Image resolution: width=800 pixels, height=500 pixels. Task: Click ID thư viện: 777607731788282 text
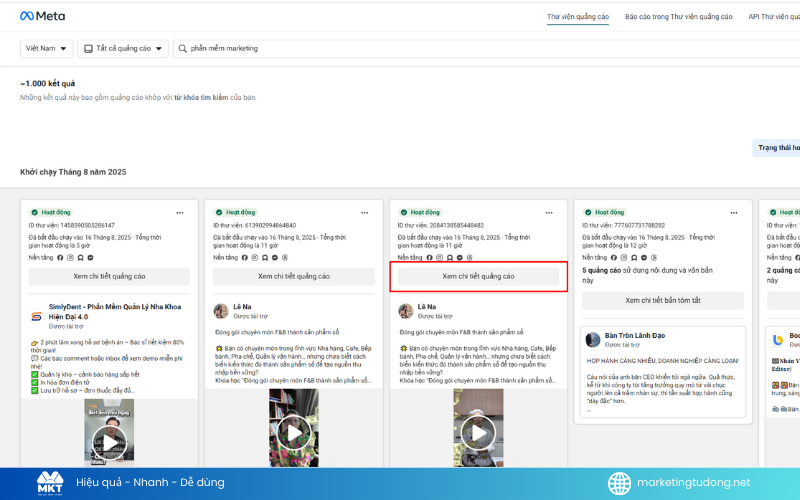[623, 225]
